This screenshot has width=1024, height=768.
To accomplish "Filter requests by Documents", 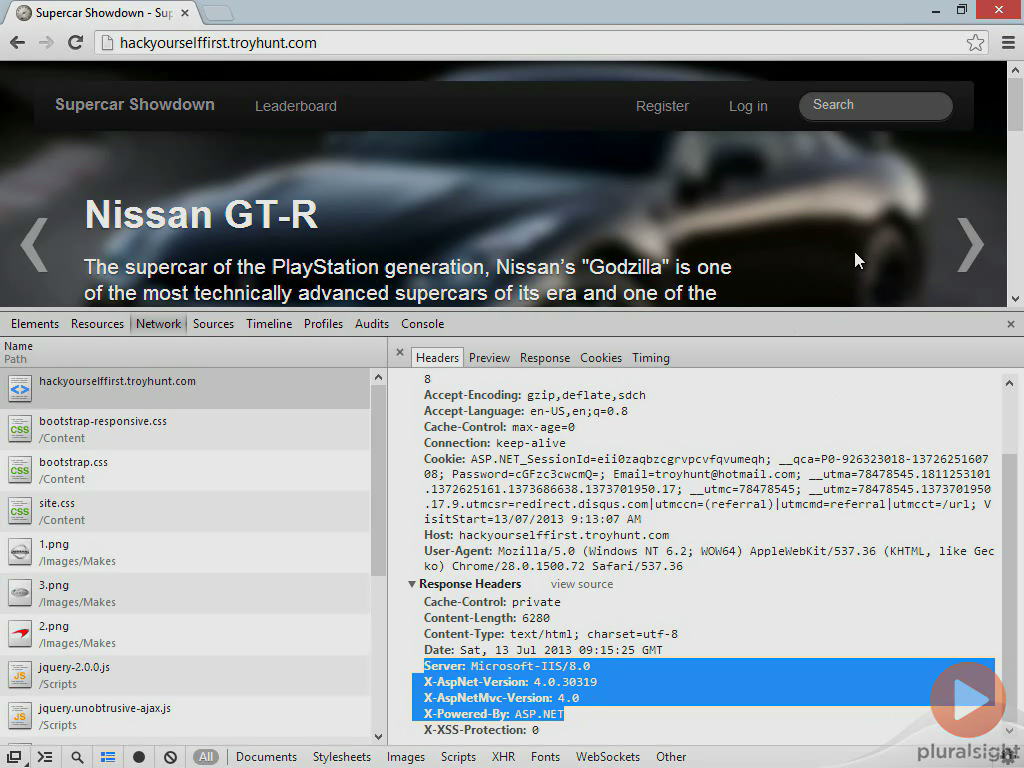I will pyautogui.click(x=266, y=757).
